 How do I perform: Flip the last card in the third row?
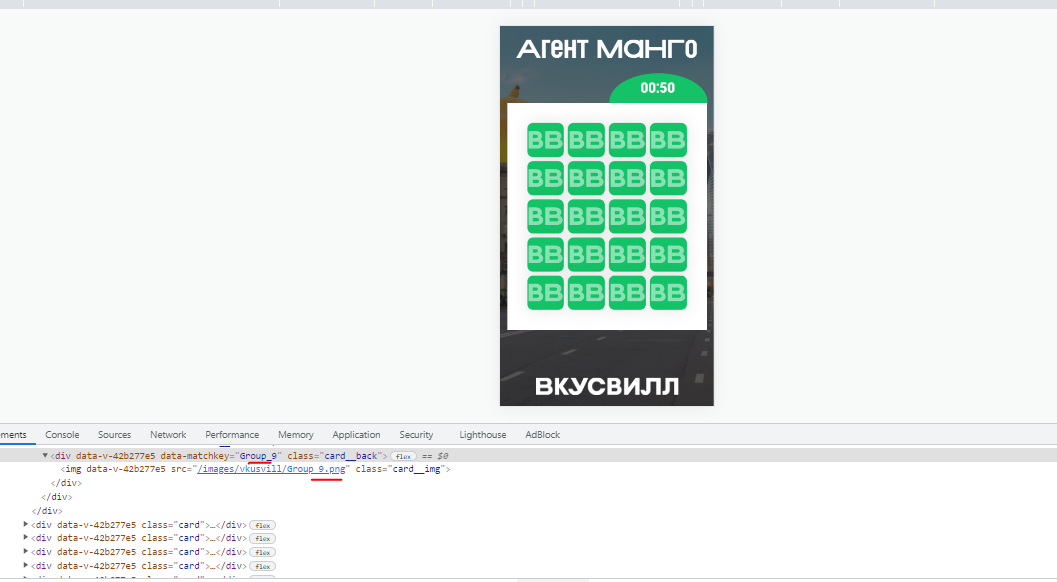pyautogui.click(x=668, y=216)
